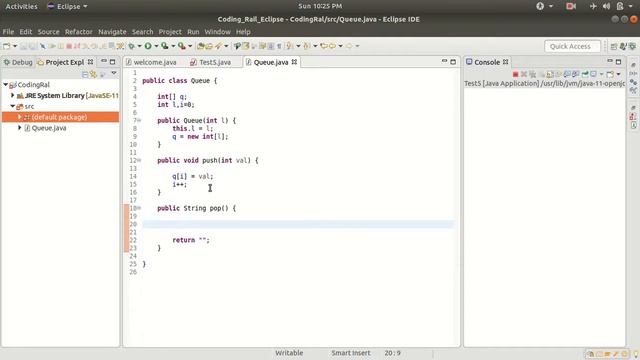Maximize the editor area

point(453,62)
